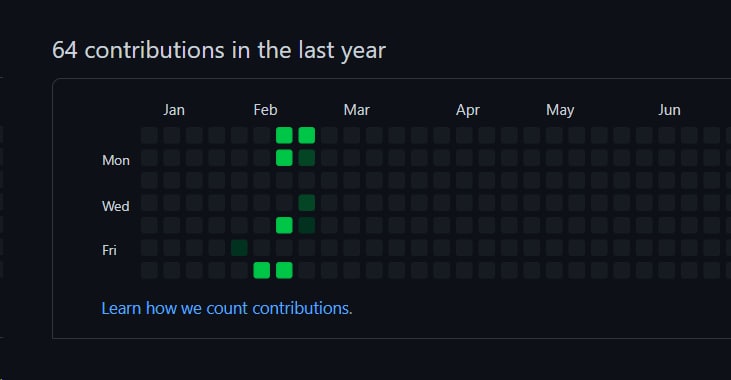Click the Jun month label
Screen dimensions: 731x380
click(x=669, y=110)
